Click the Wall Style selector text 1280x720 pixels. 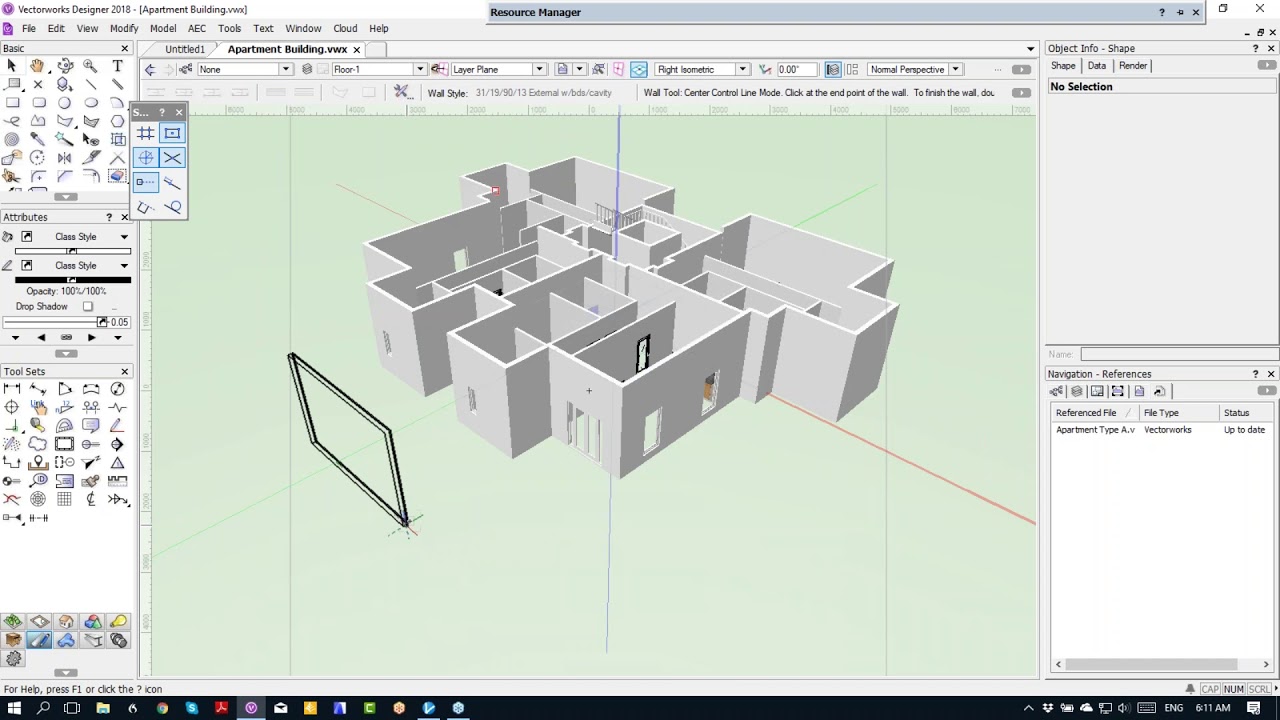click(543, 93)
